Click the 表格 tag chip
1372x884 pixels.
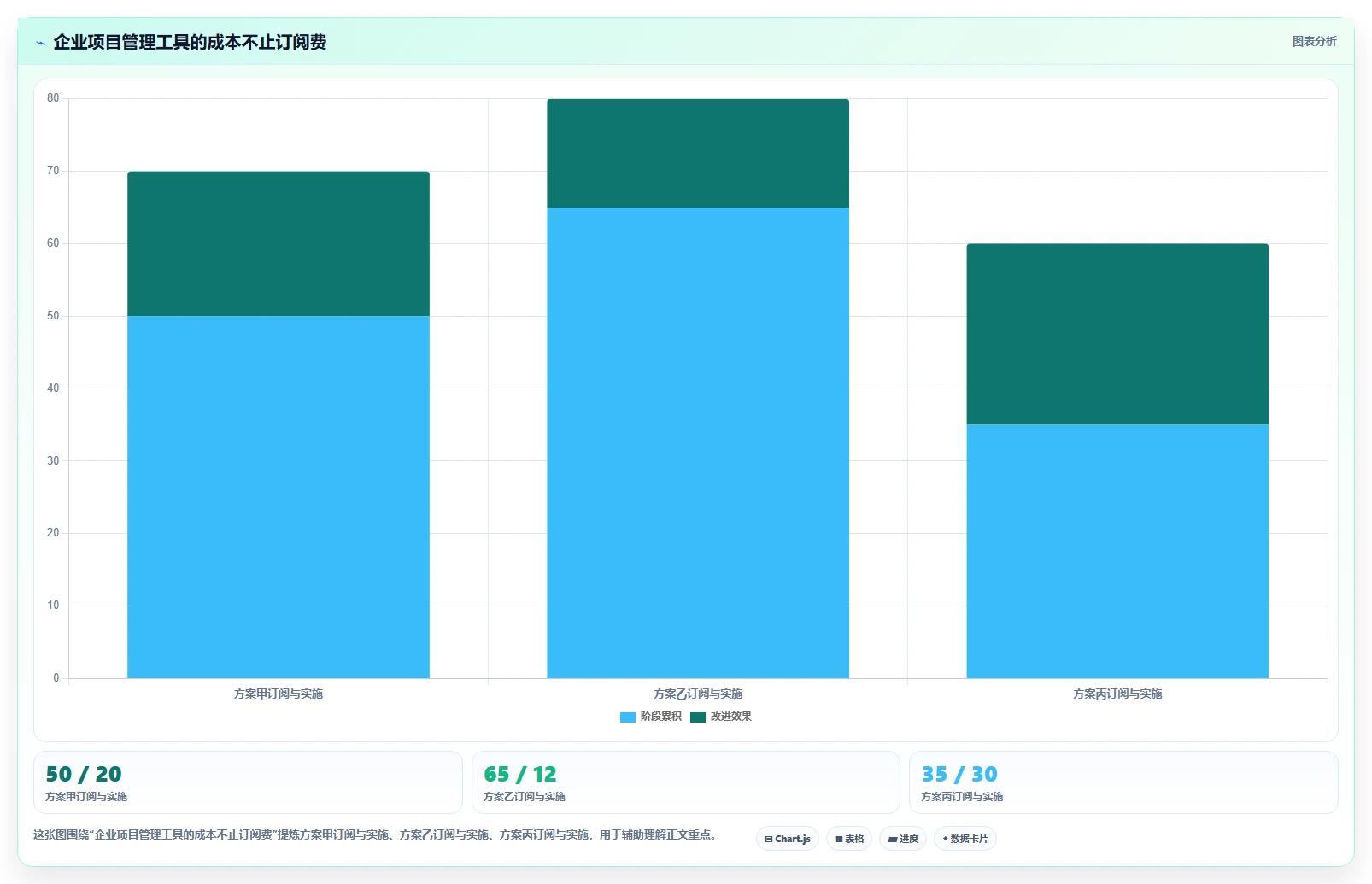pos(849,839)
